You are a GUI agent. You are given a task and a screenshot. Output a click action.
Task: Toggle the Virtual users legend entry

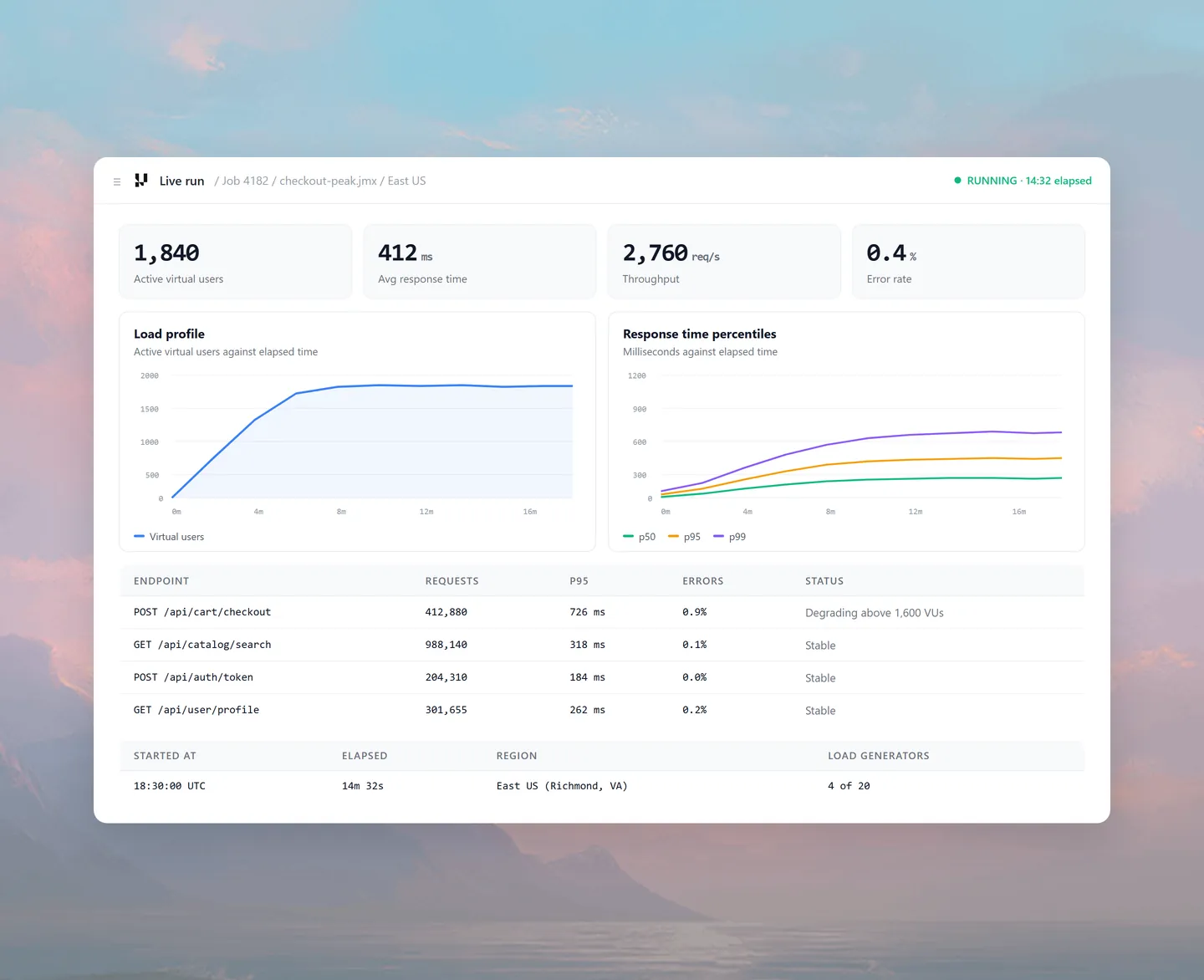tap(169, 537)
